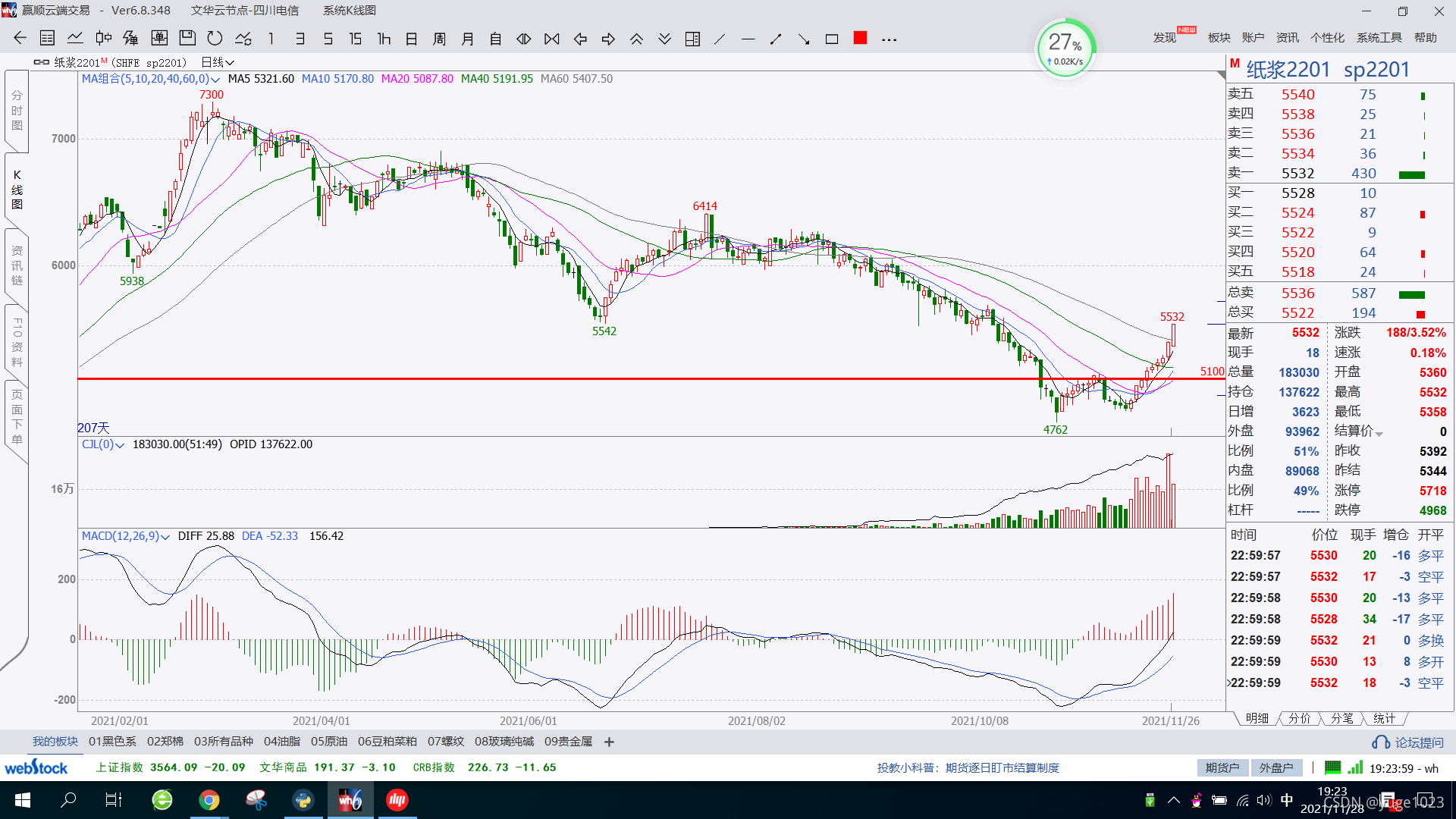The width and height of the screenshot is (1456, 819).
Task: Click the taskbar search magnifier icon
Action: 68,800
